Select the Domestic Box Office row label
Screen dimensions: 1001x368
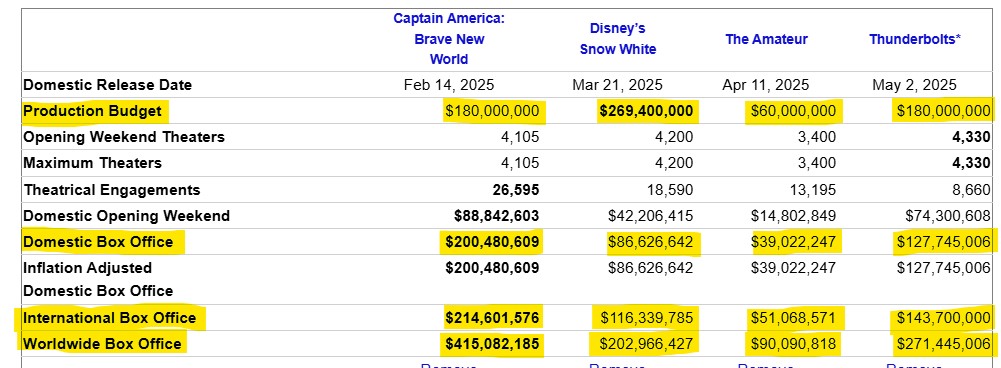[x=98, y=242]
